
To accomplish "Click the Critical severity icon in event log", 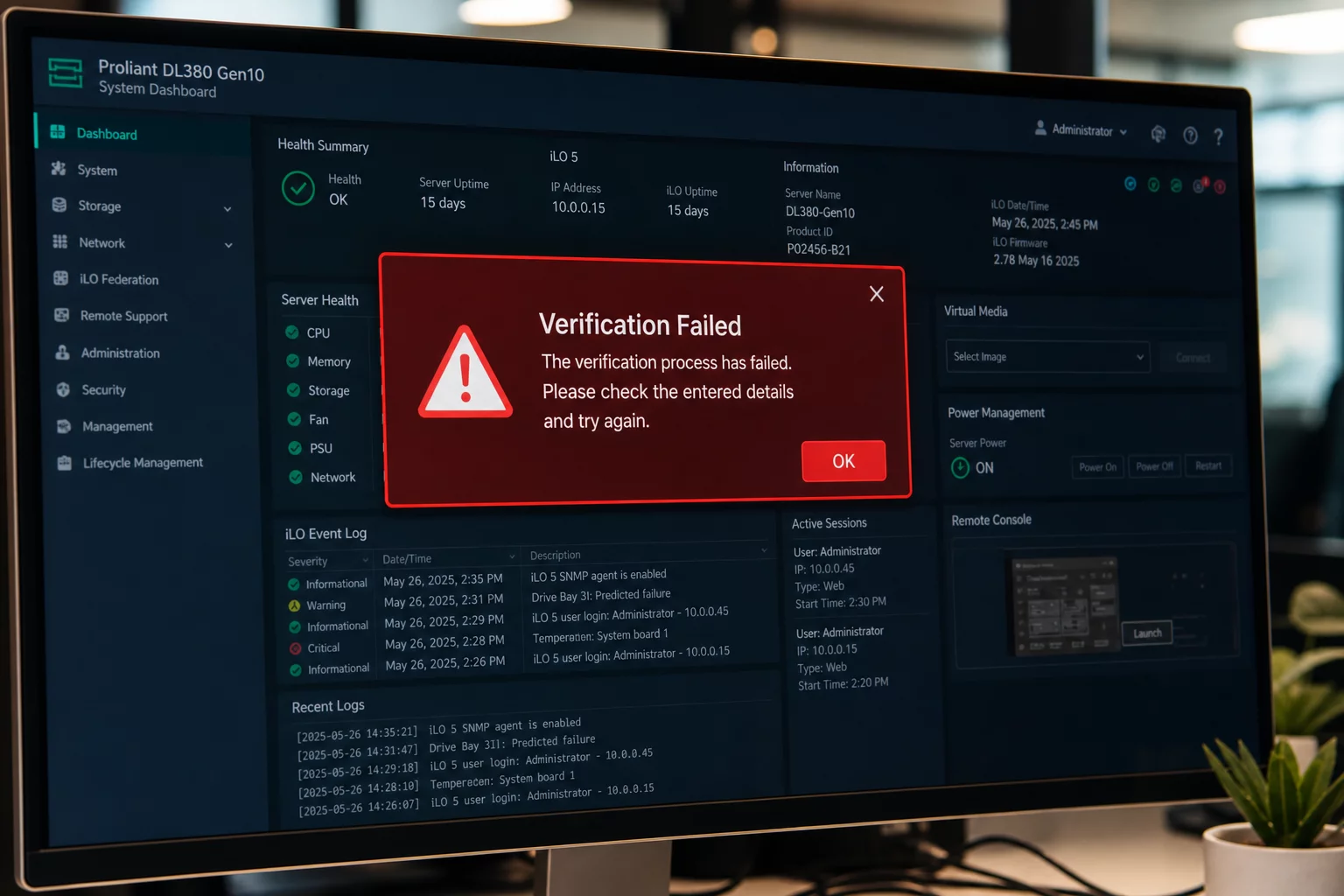I will [296, 648].
